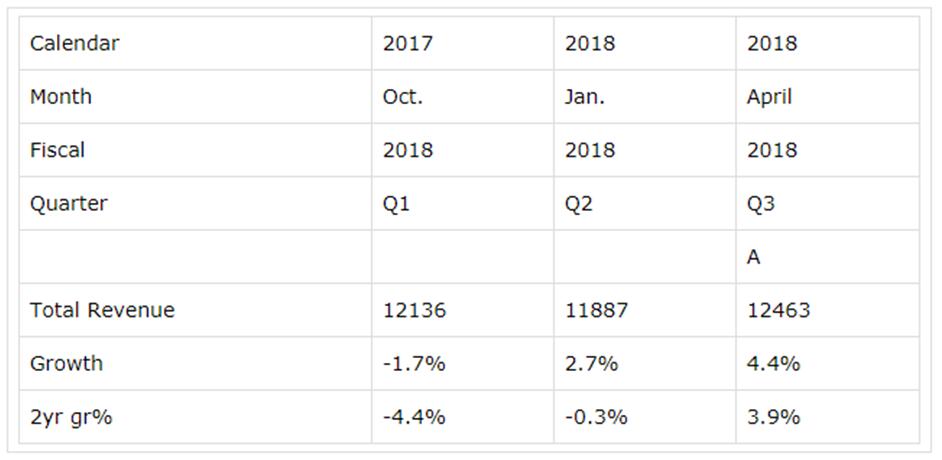The height and width of the screenshot is (460, 942).
Task: Click the Oct. month cell
Action: click(x=403, y=97)
